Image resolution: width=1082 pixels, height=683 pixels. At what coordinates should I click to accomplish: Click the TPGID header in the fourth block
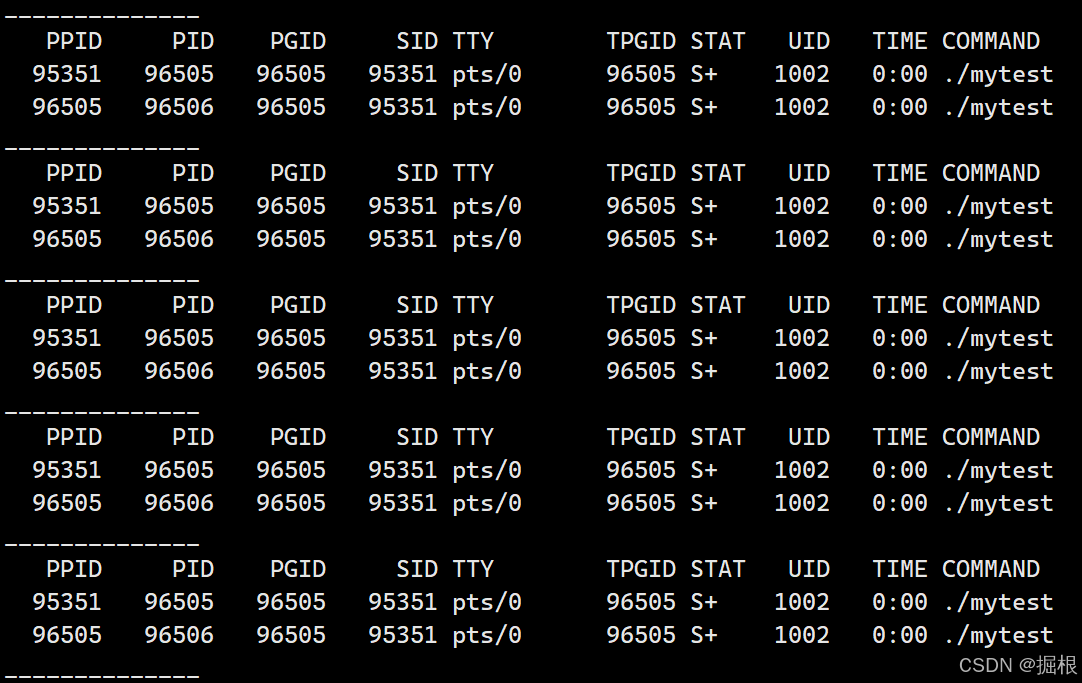click(x=641, y=436)
